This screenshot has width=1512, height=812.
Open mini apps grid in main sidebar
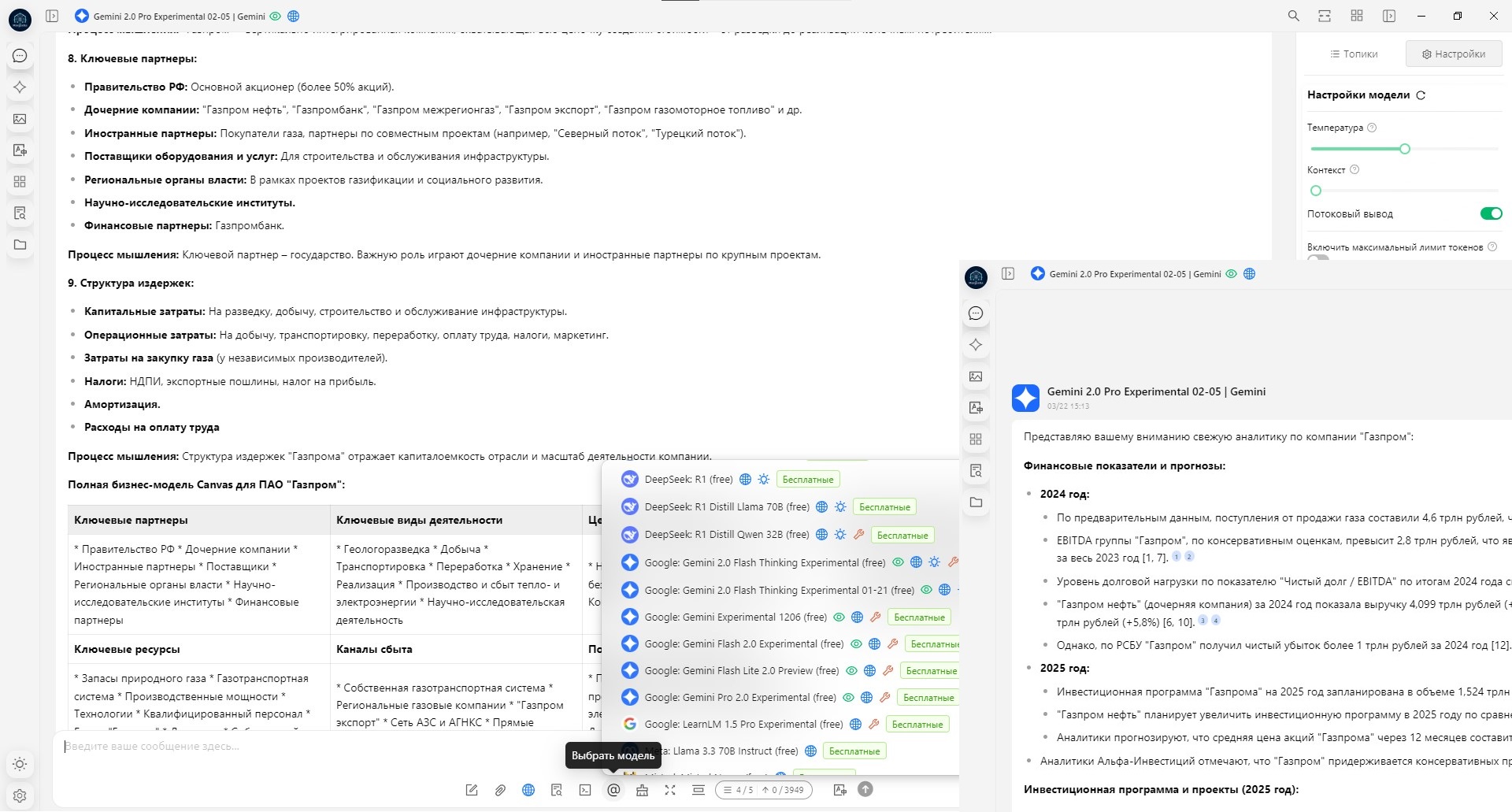pyautogui.click(x=20, y=182)
